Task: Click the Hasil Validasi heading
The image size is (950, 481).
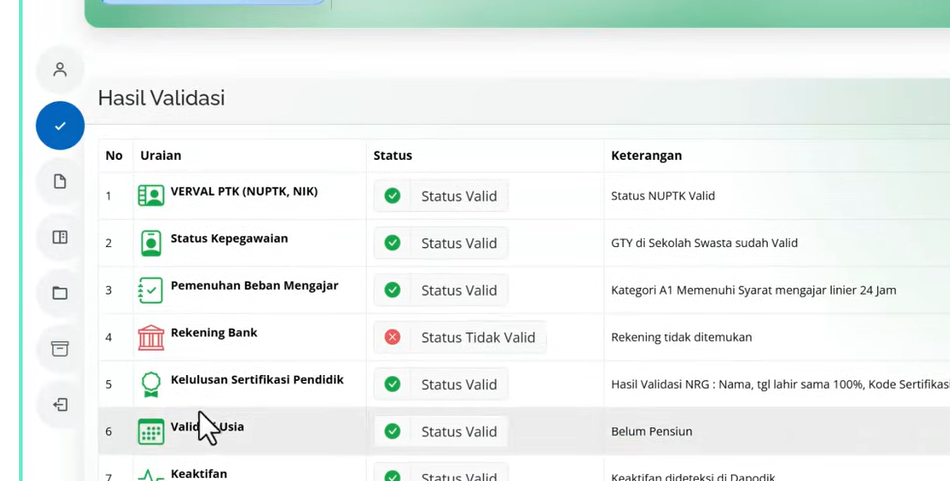Action: click(x=161, y=98)
